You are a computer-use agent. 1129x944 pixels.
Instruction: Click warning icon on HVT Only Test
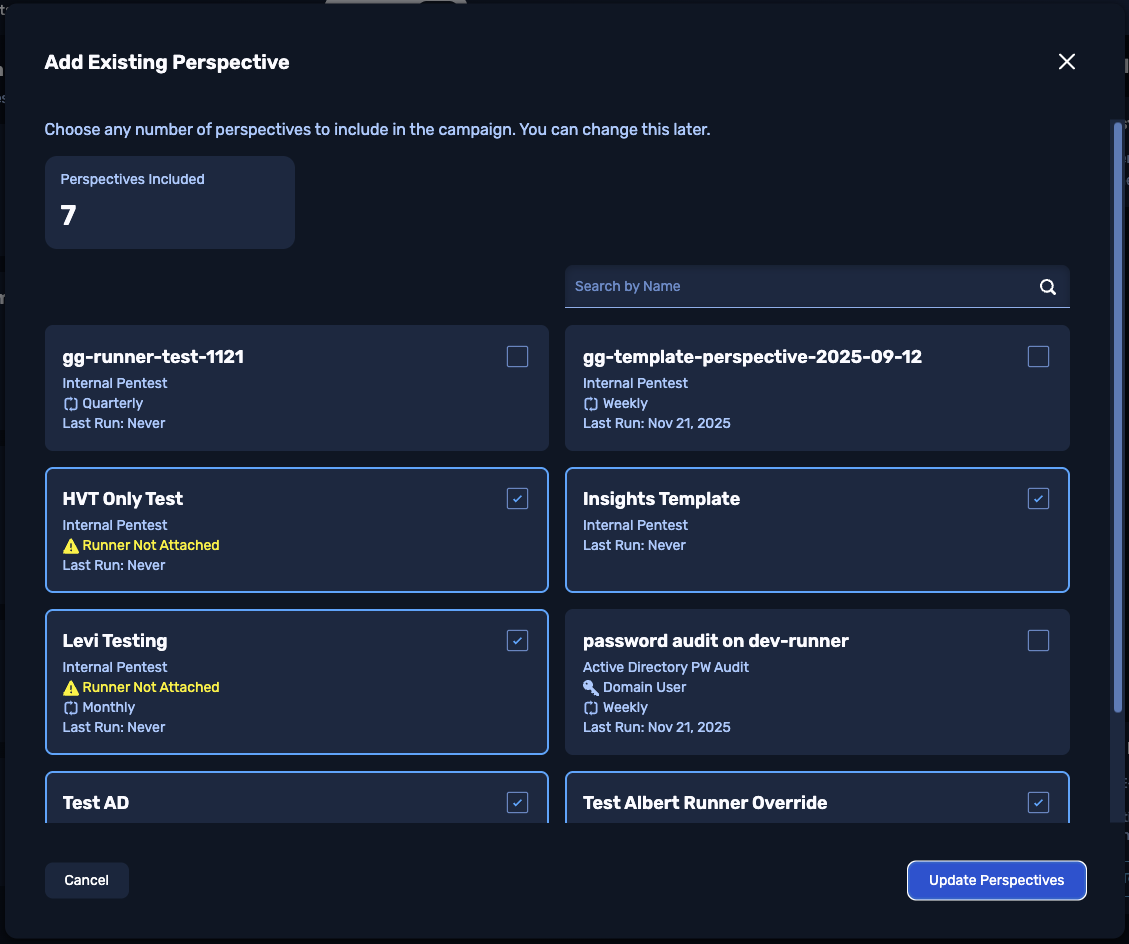(x=70, y=546)
